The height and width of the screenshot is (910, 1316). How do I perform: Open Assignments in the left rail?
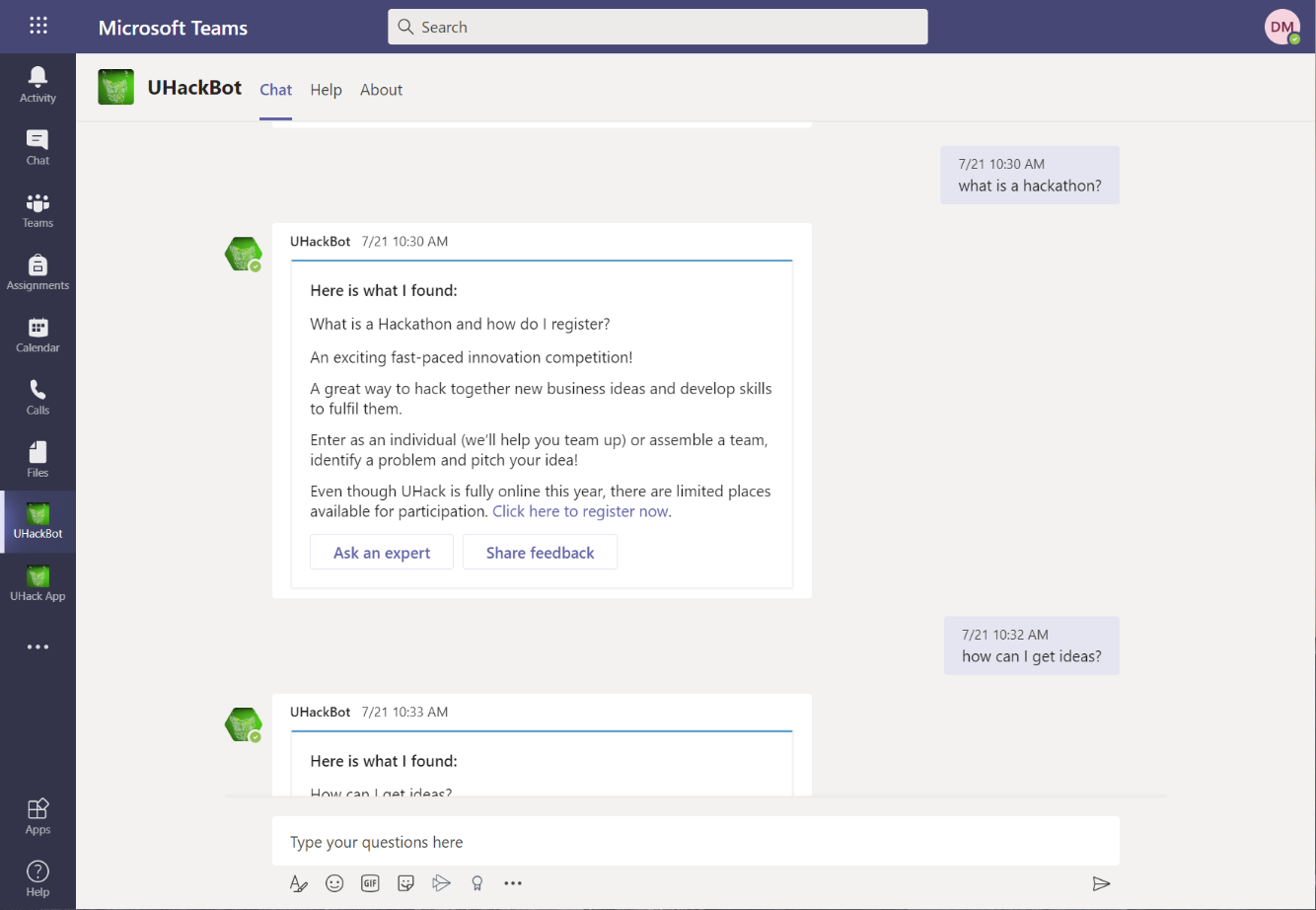[x=37, y=272]
